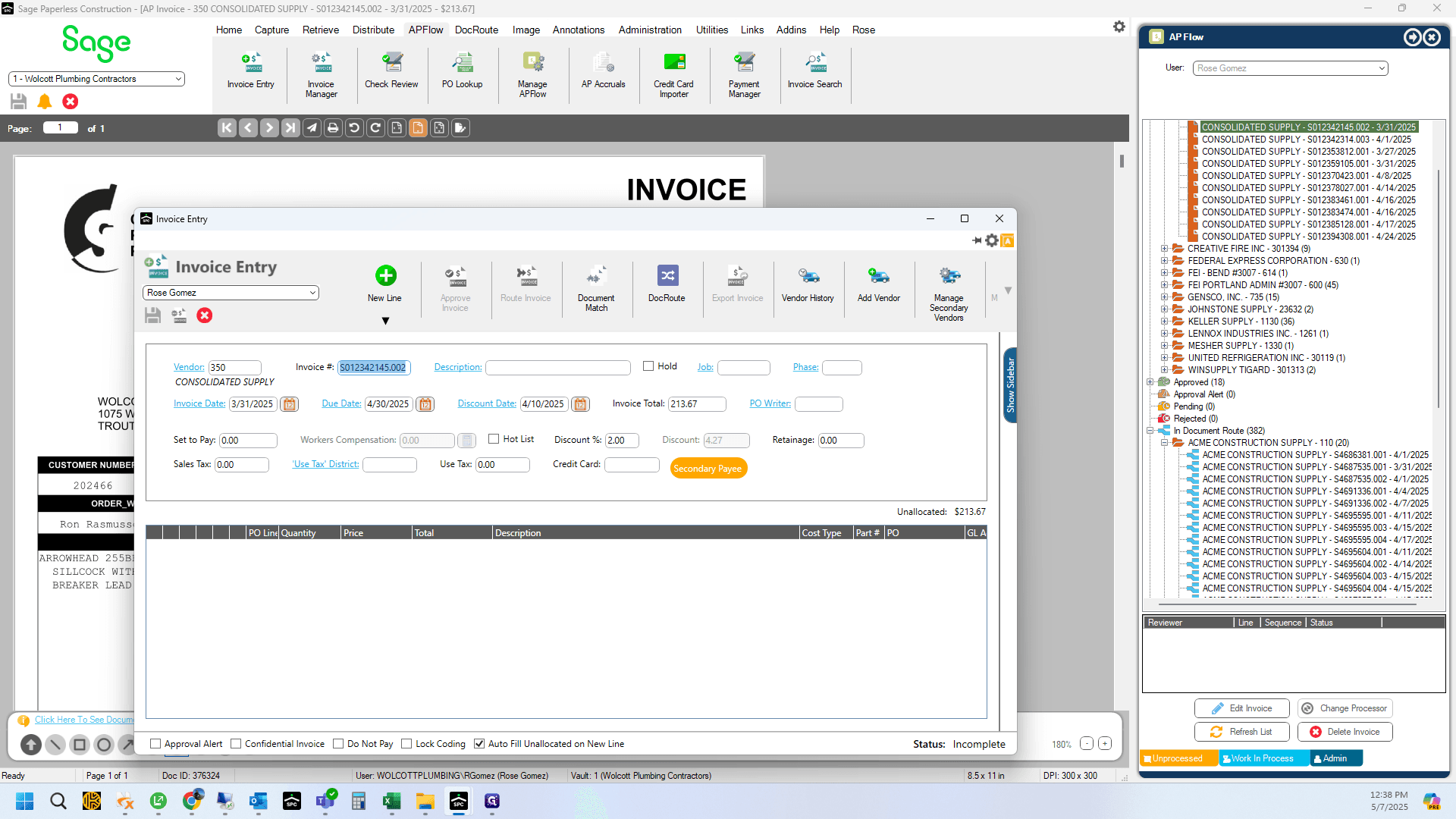
Task: Expand the Approved (18) node
Action: 1150,382
